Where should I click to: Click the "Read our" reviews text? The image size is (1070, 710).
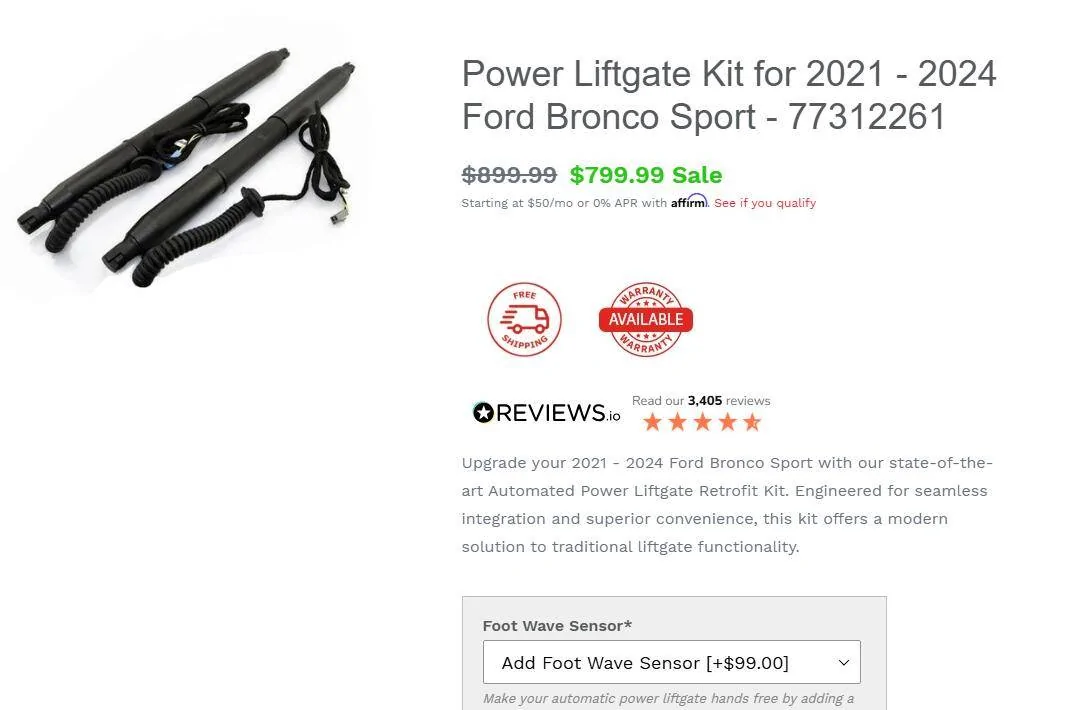657,401
